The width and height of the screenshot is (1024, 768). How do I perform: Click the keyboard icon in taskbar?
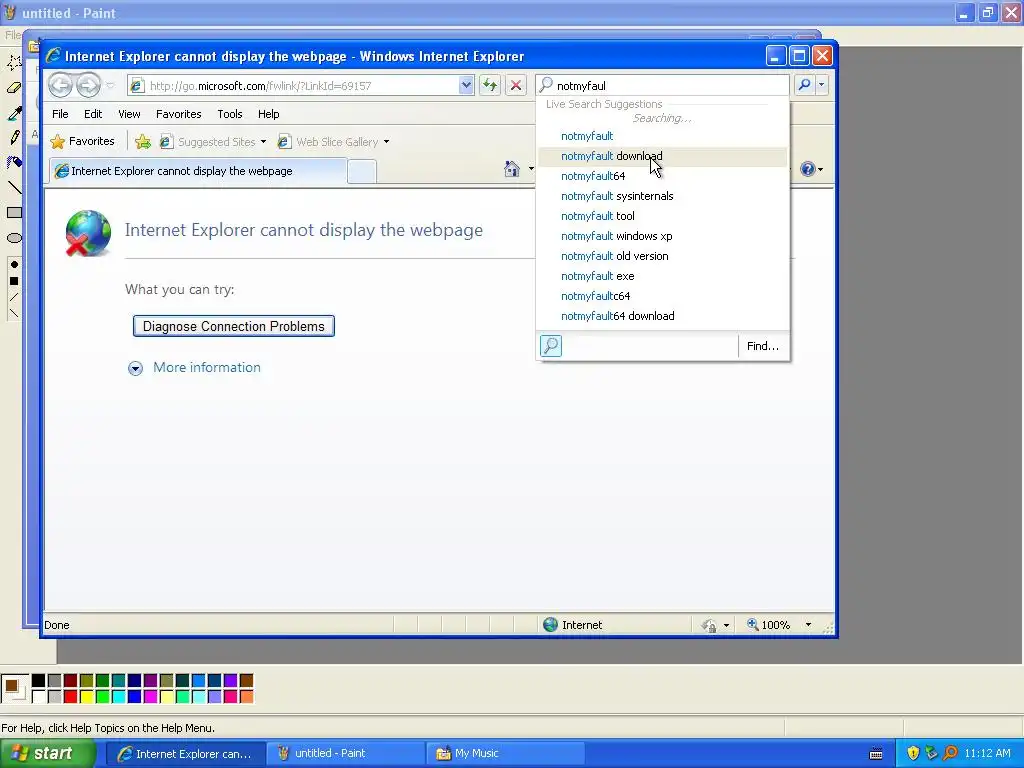tap(876, 754)
